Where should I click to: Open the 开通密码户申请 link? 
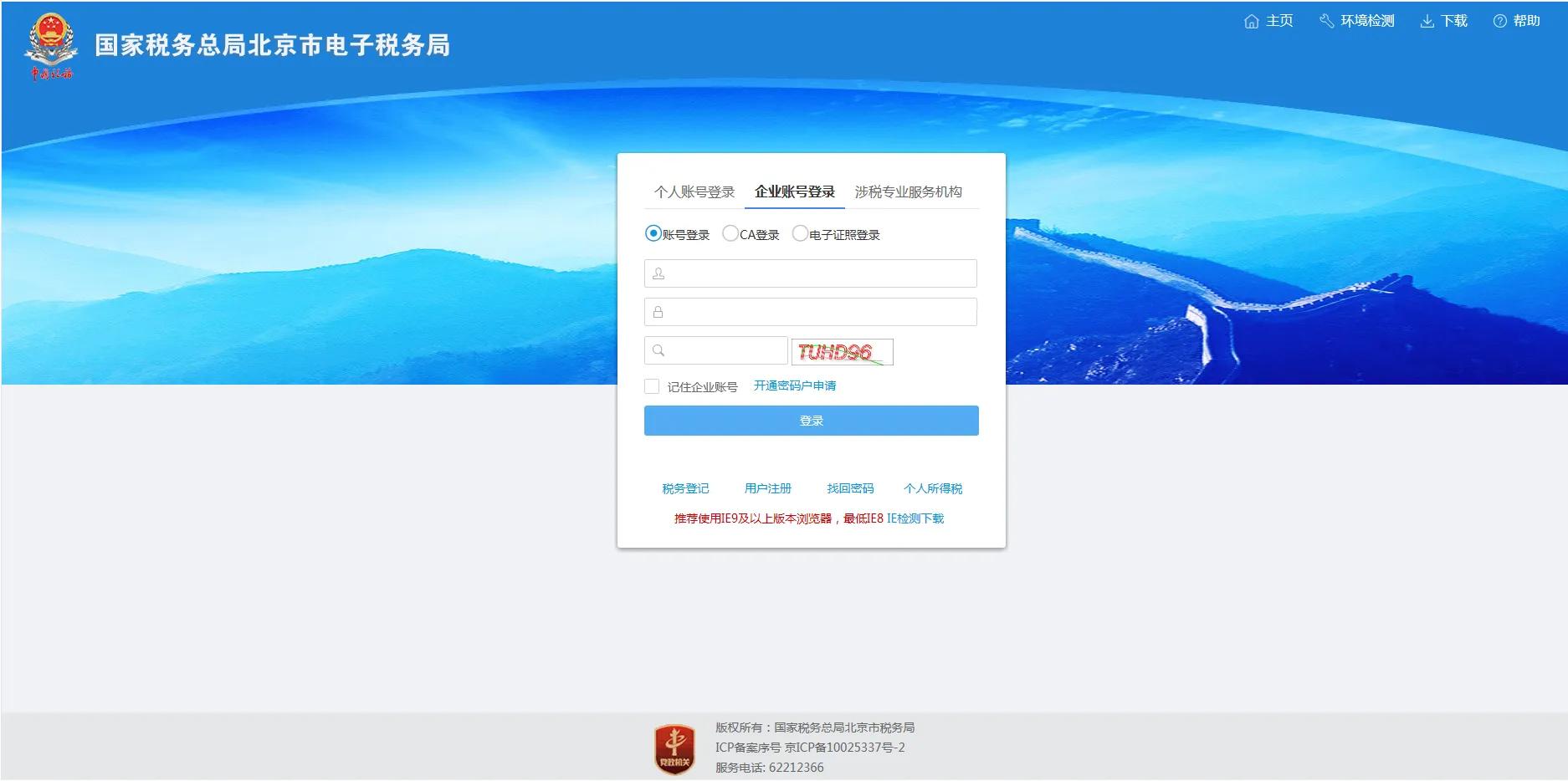(x=795, y=385)
